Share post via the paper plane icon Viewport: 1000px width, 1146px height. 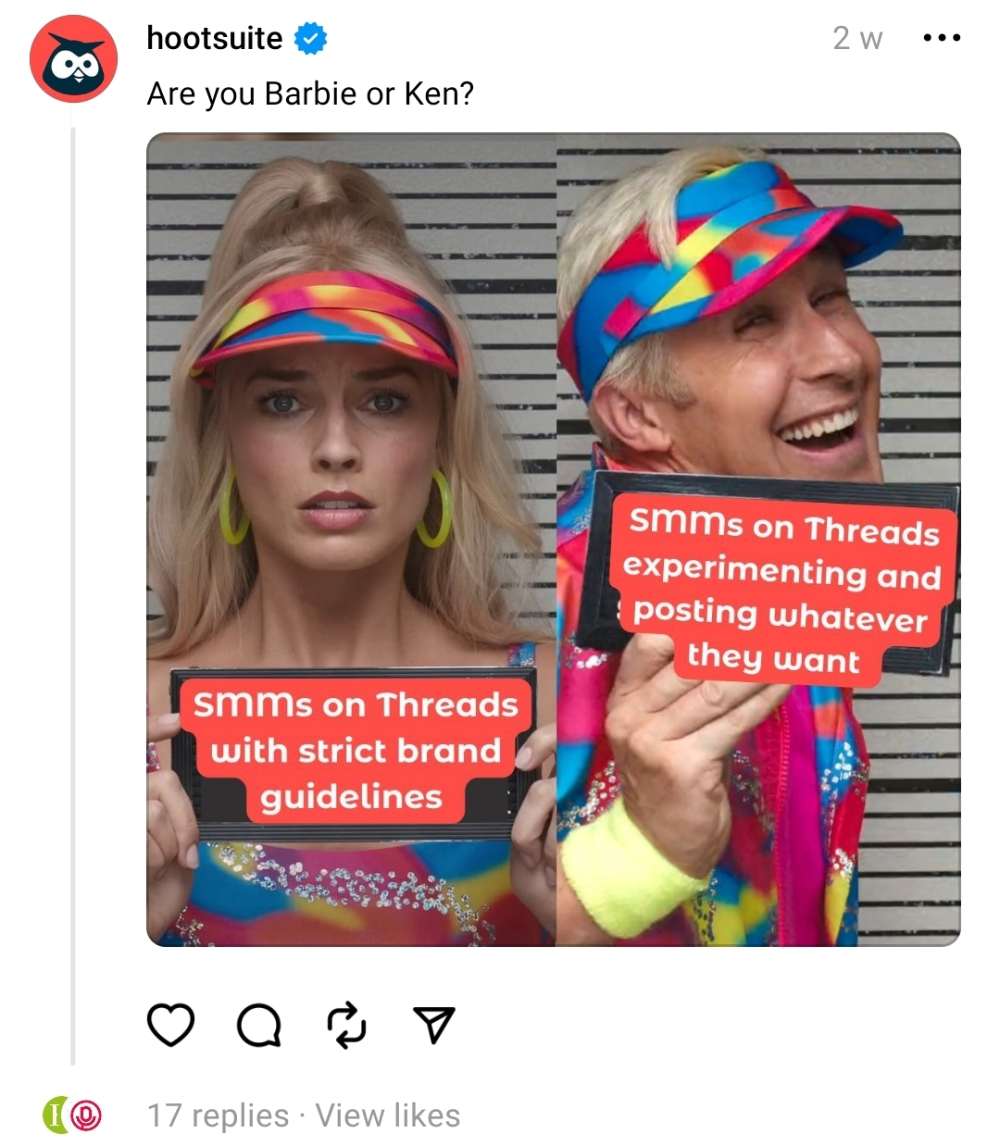(434, 1024)
